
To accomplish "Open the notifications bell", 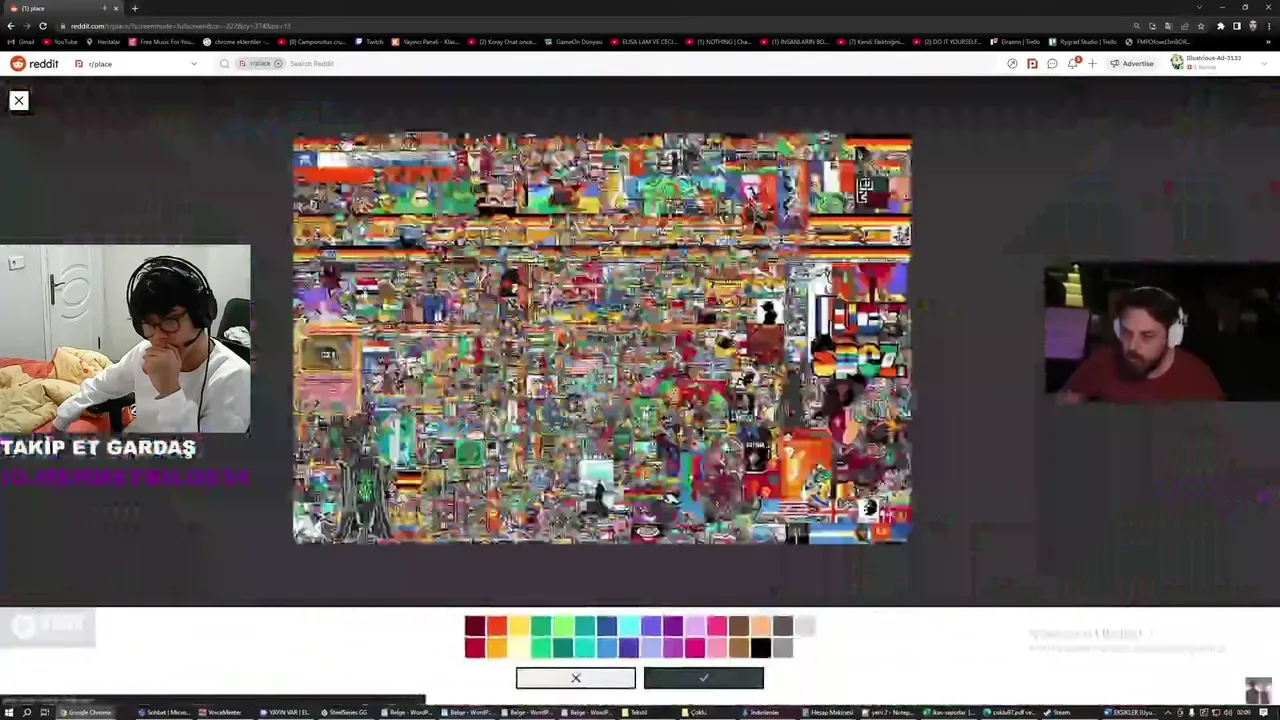I will pyautogui.click(x=1072, y=63).
